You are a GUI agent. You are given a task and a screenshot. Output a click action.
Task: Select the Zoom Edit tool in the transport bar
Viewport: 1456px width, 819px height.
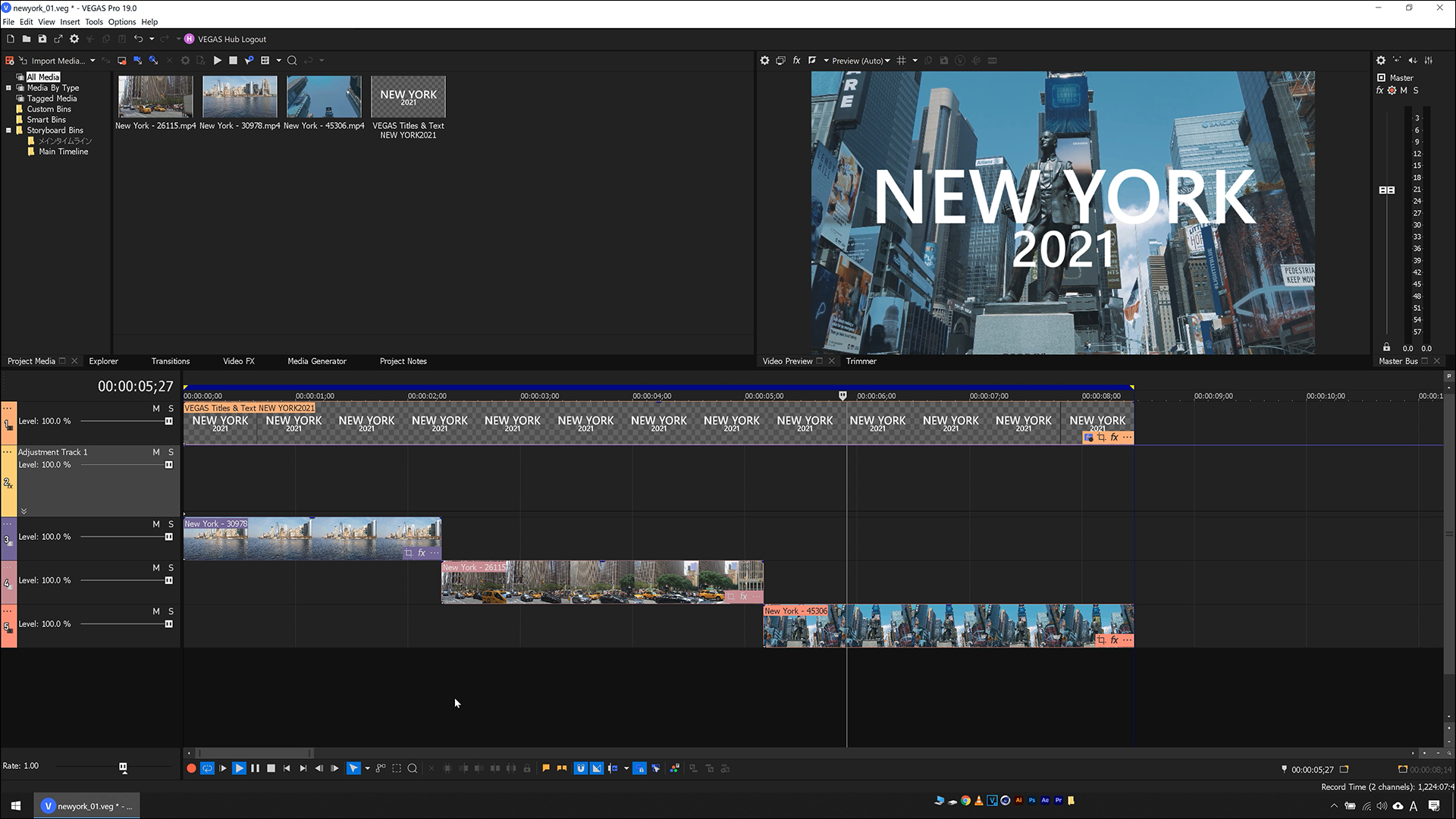413,768
